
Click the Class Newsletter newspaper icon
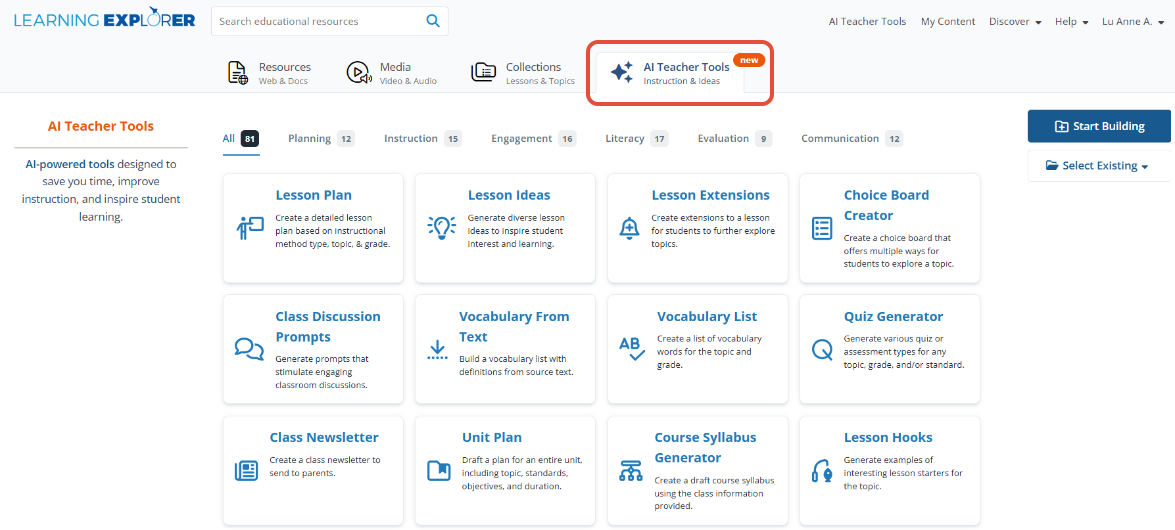246,470
